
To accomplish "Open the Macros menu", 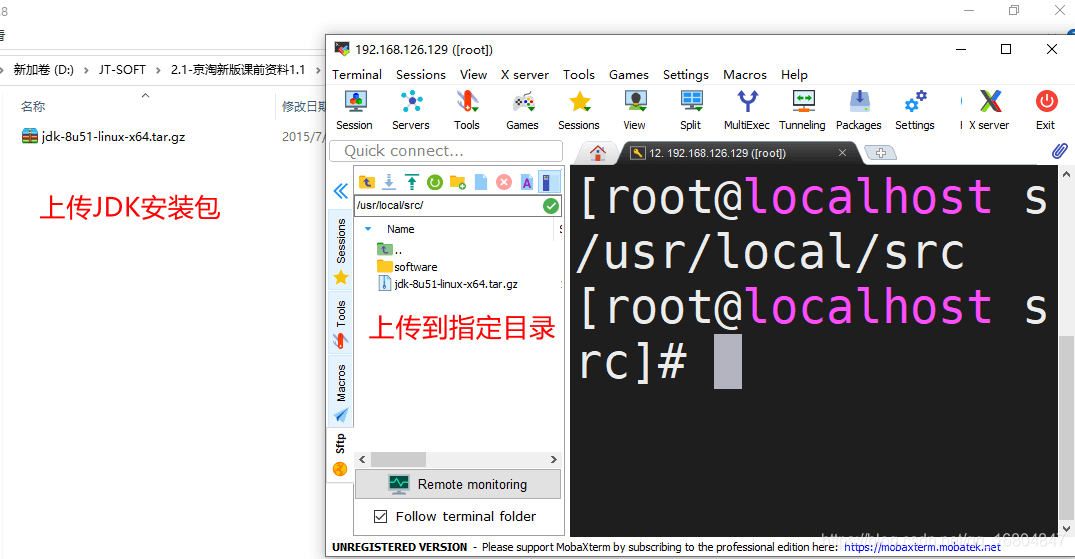I will (745, 75).
